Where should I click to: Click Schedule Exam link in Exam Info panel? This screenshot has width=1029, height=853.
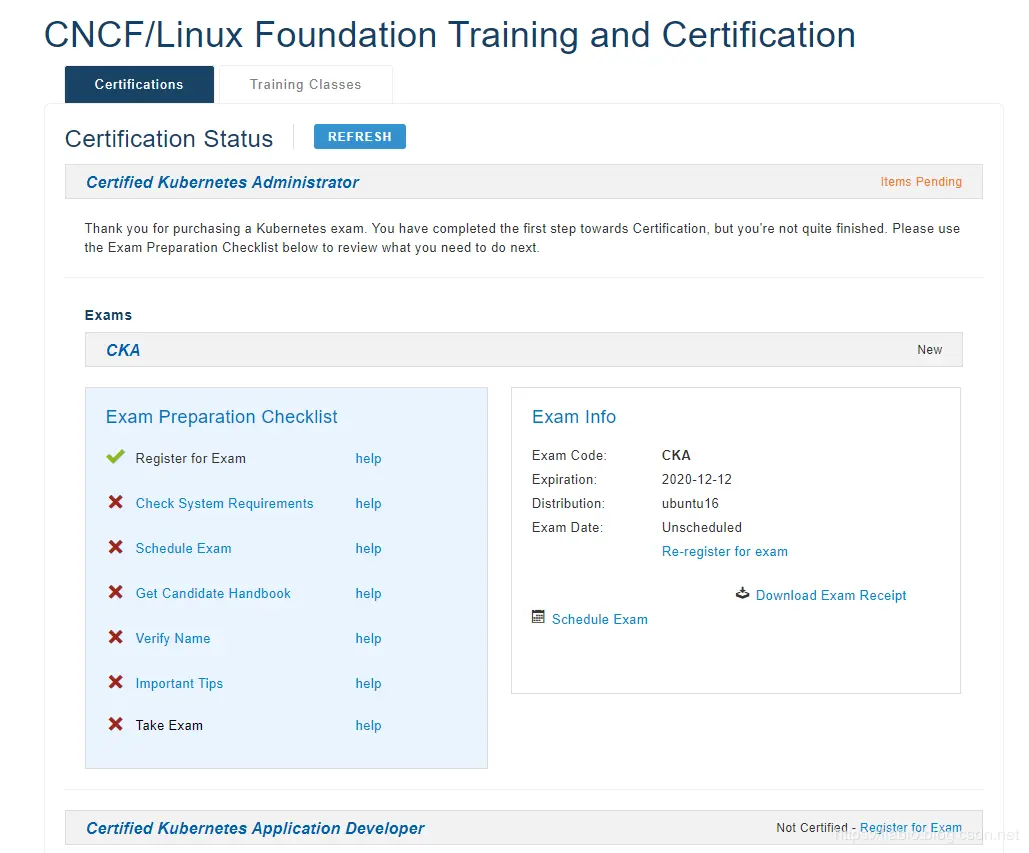tap(599, 619)
